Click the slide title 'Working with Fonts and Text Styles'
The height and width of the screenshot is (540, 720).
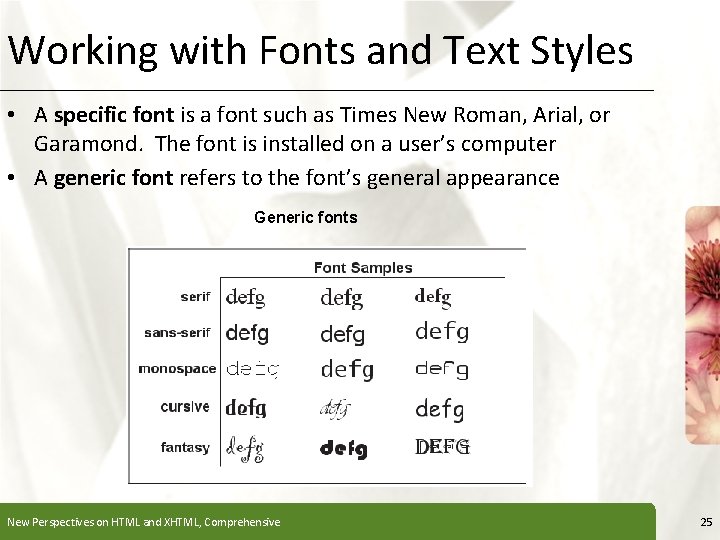(x=321, y=51)
